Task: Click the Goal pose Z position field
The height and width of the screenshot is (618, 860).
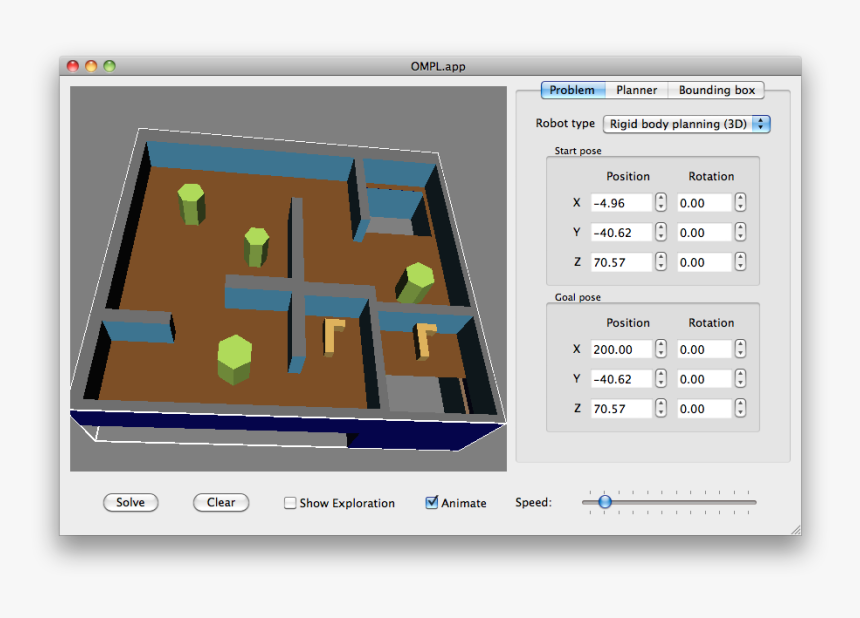Action: pos(621,409)
